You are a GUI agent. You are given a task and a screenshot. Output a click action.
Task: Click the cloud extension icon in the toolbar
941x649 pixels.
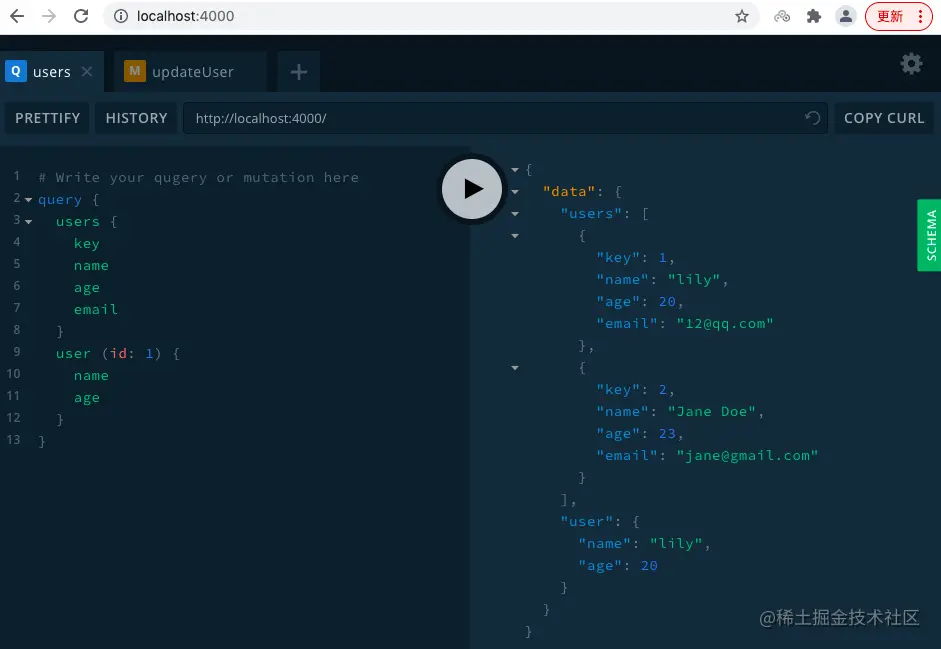(x=782, y=16)
